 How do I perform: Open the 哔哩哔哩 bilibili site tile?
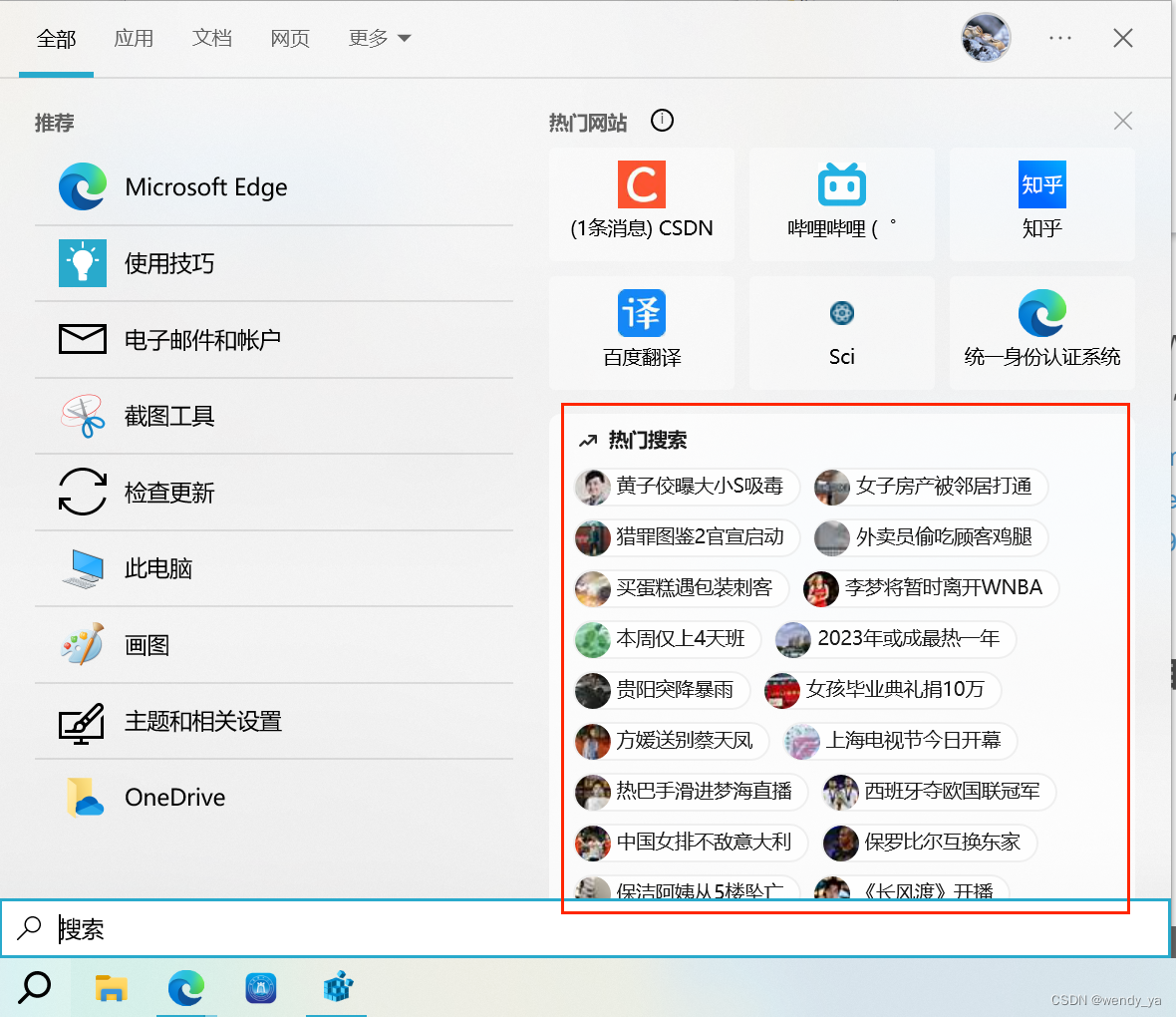click(841, 204)
